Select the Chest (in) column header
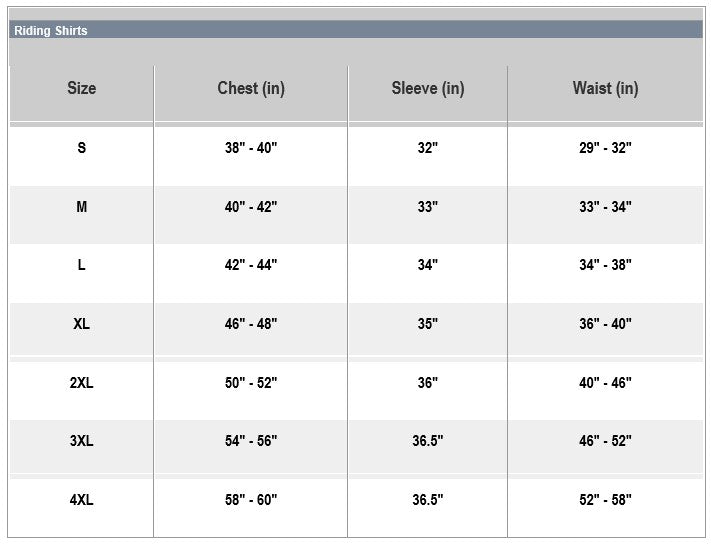This screenshot has width=711, height=546. (251, 88)
